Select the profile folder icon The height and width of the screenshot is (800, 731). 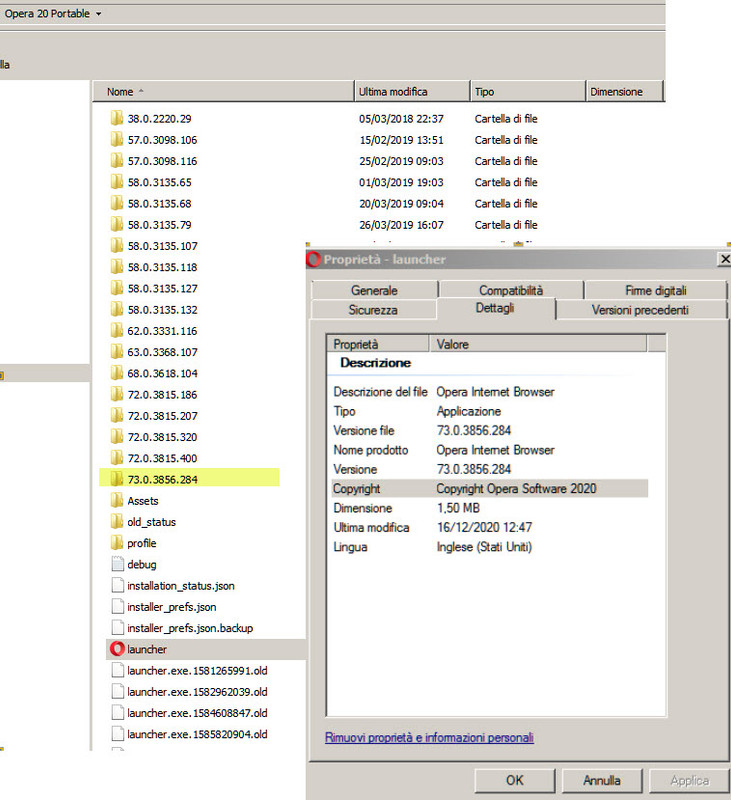117,543
